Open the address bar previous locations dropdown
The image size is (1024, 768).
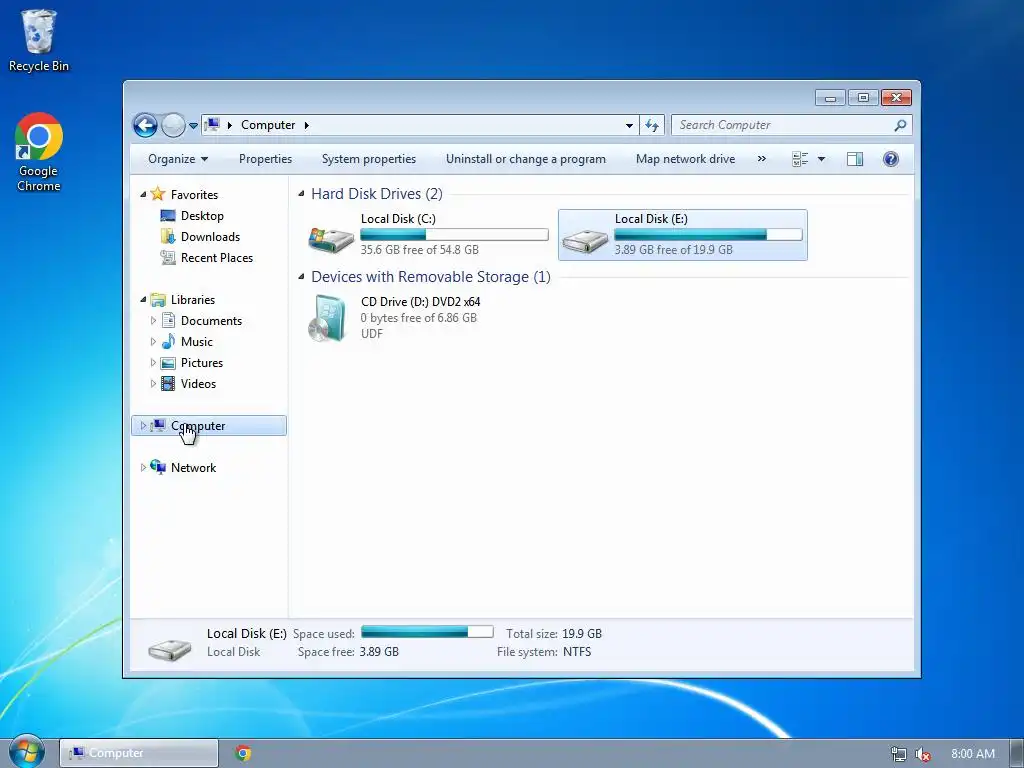(x=629, y=125)
